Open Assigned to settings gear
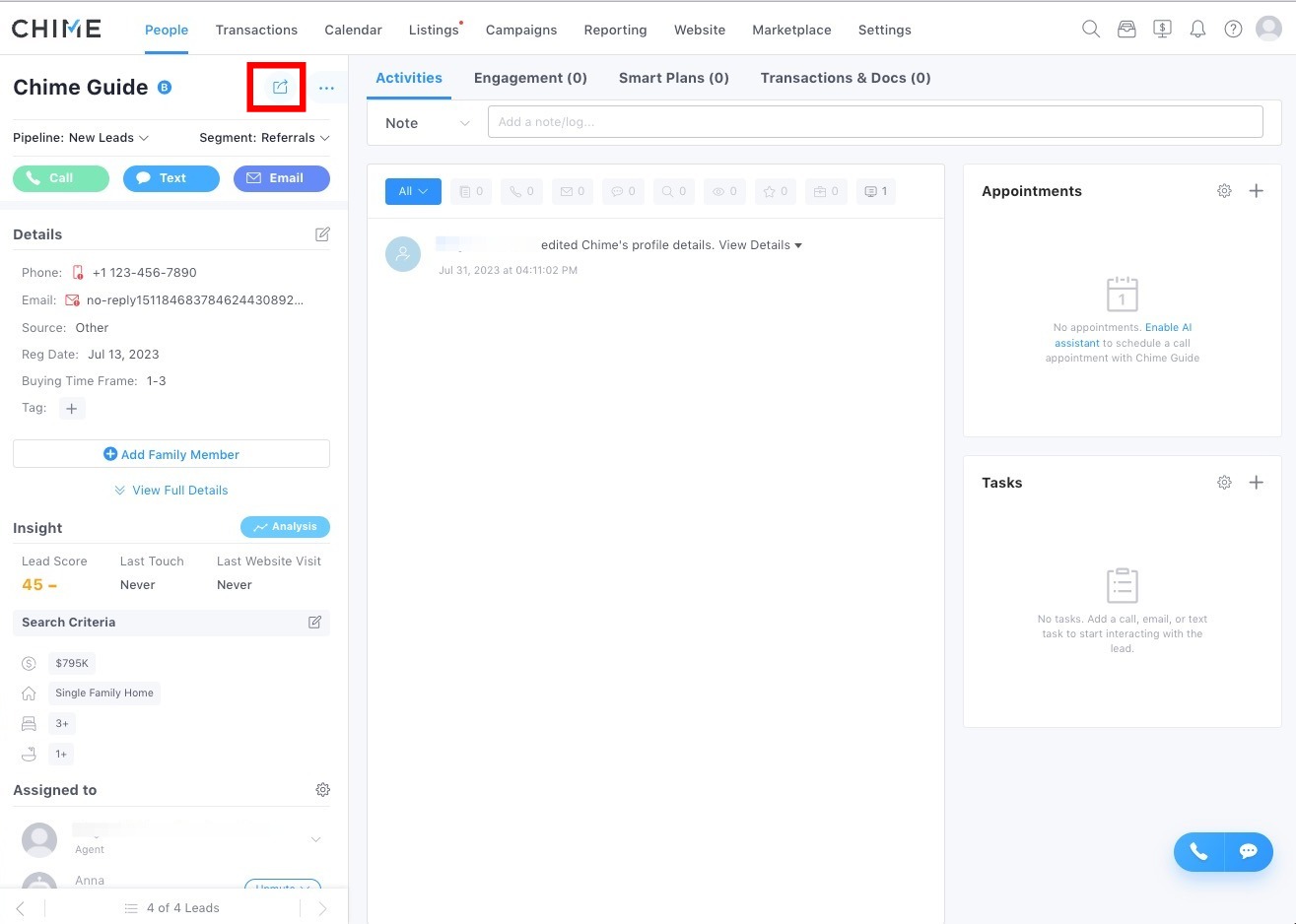 coord(322,790)
